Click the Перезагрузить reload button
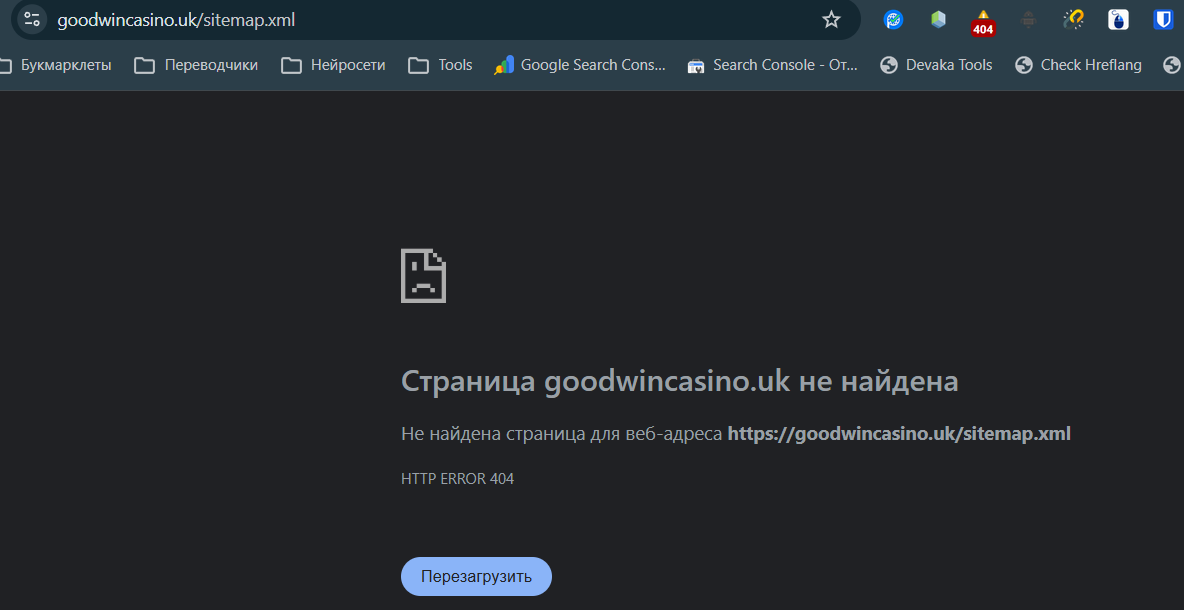The image size is (1184, 610). (x=476, y=577)
